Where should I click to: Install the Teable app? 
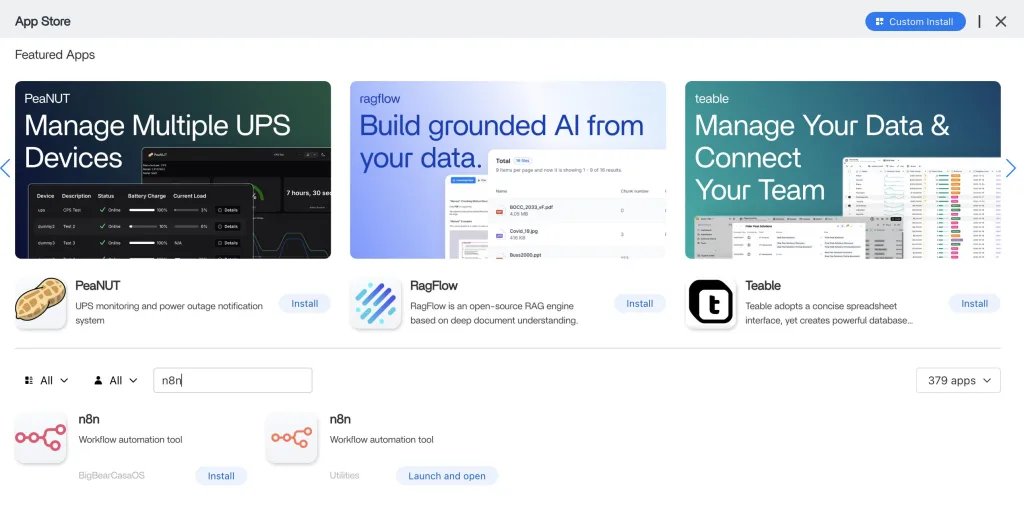point(974,303)
